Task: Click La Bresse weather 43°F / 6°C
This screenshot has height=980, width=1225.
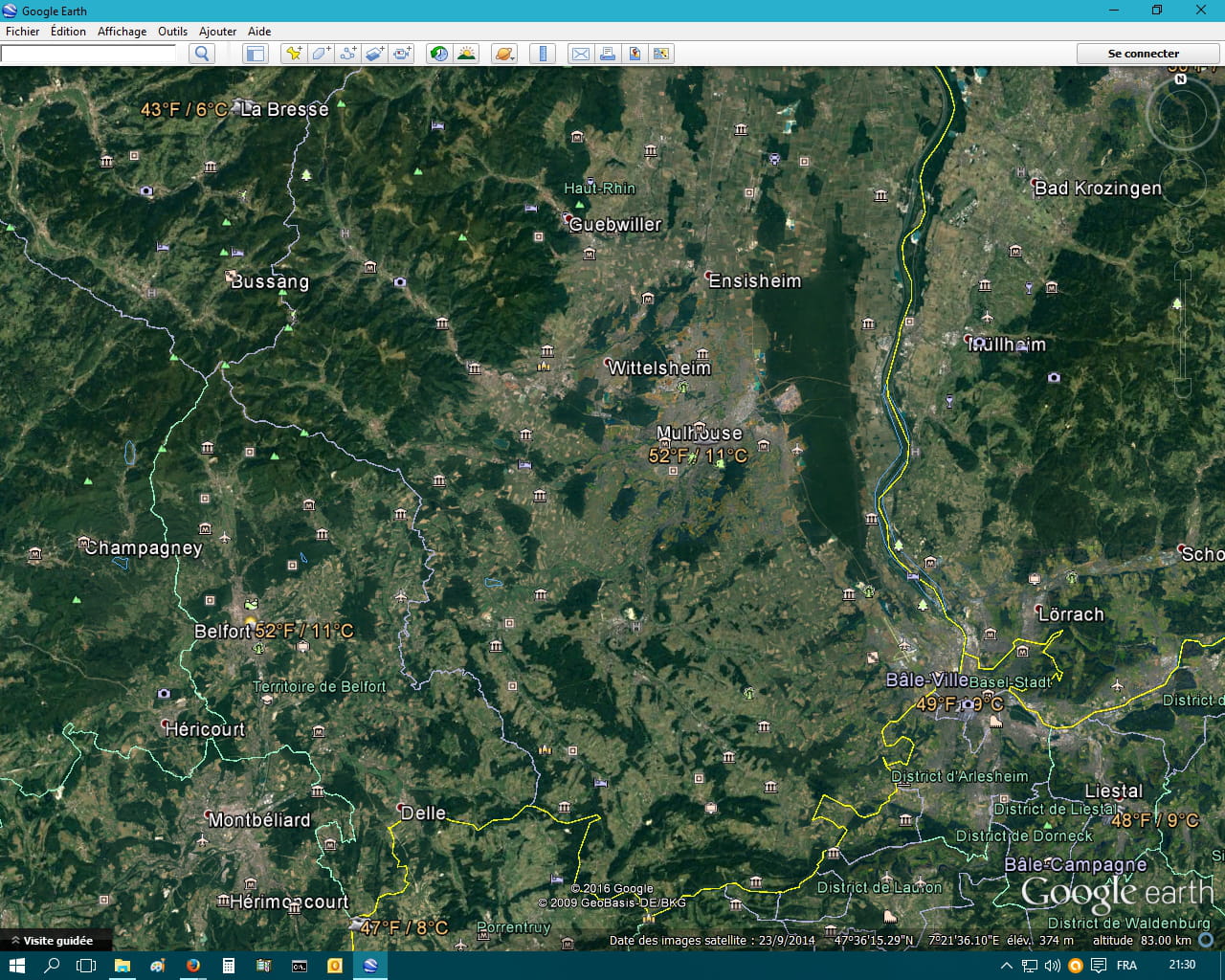Action: coord(184,109)
